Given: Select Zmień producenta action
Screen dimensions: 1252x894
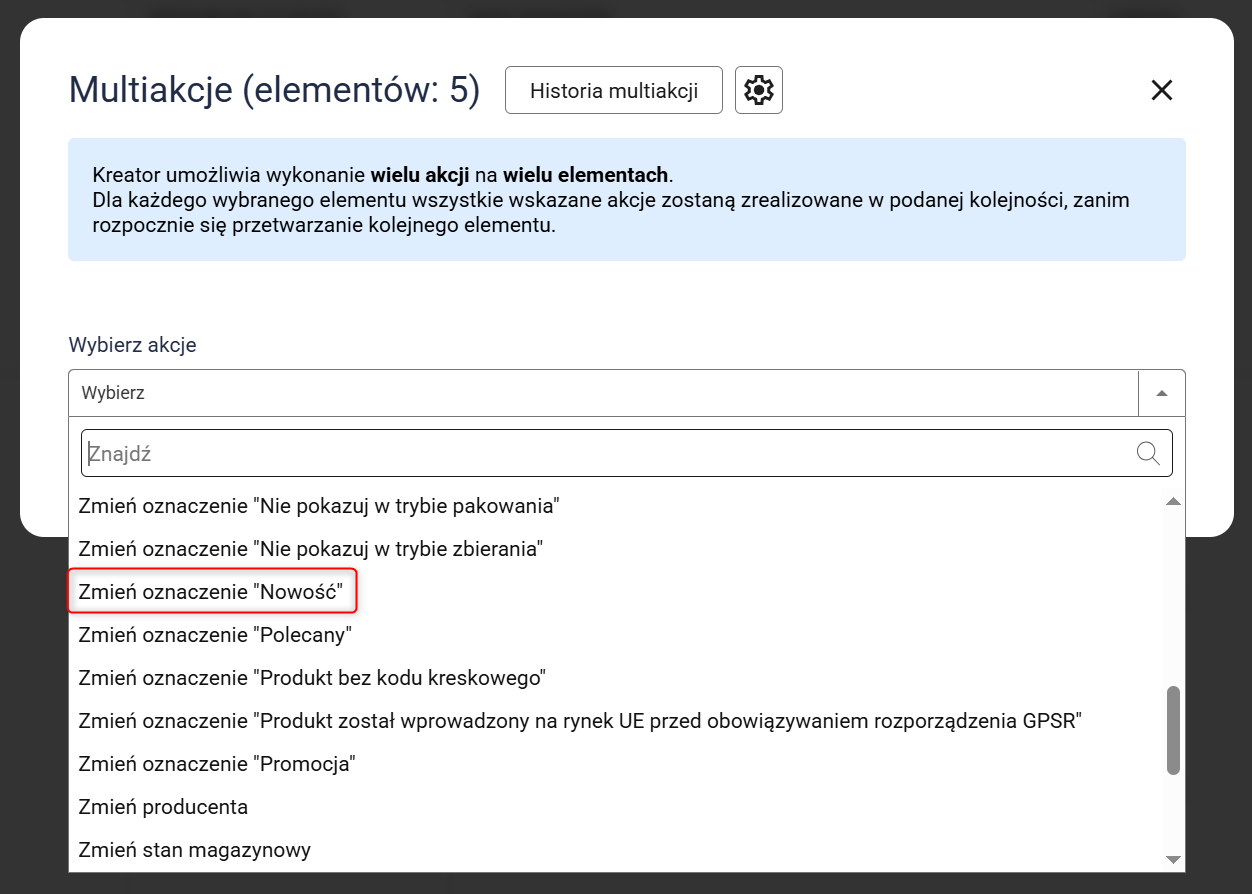Looking at the screenshot, I should [163, 807].
